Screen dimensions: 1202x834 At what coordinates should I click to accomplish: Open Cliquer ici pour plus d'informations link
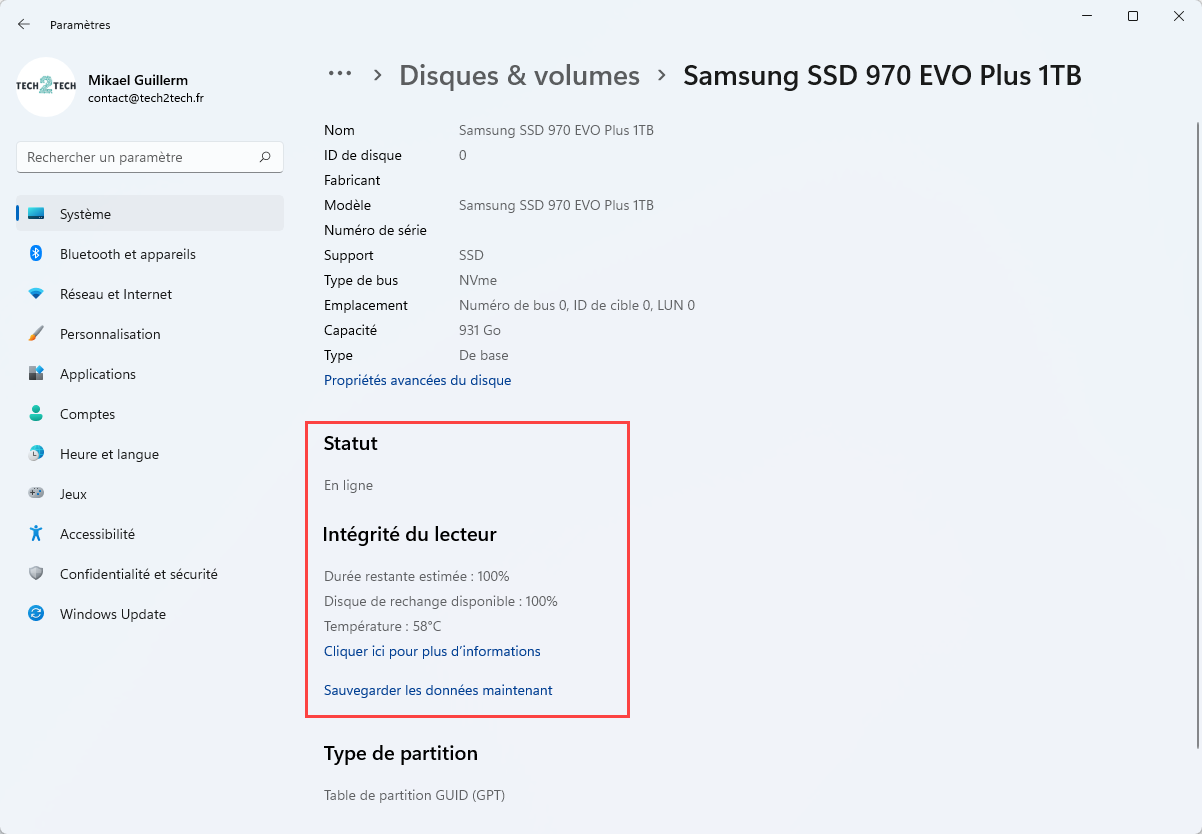click(x=432, y=651)
